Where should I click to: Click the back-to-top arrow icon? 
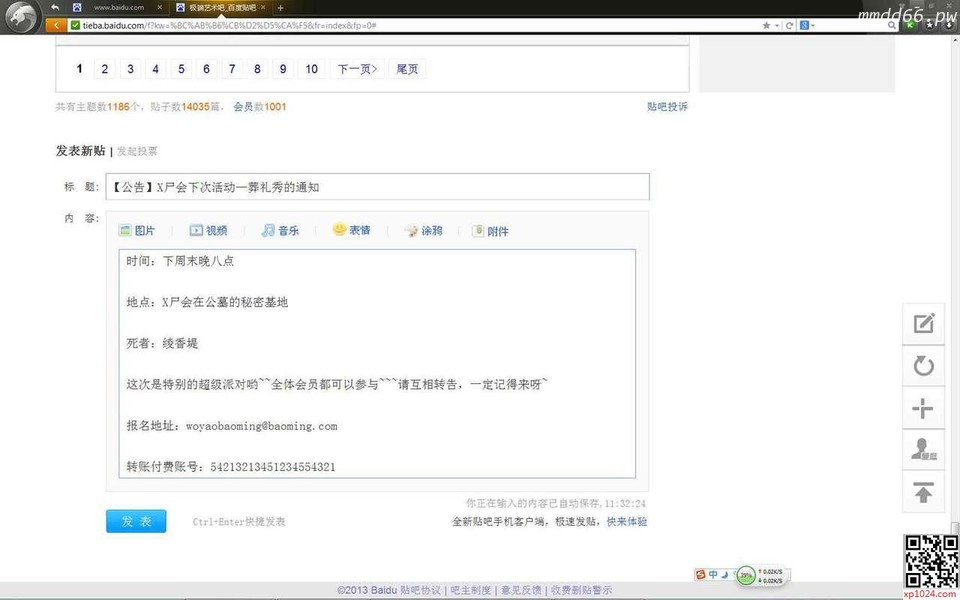923,492
